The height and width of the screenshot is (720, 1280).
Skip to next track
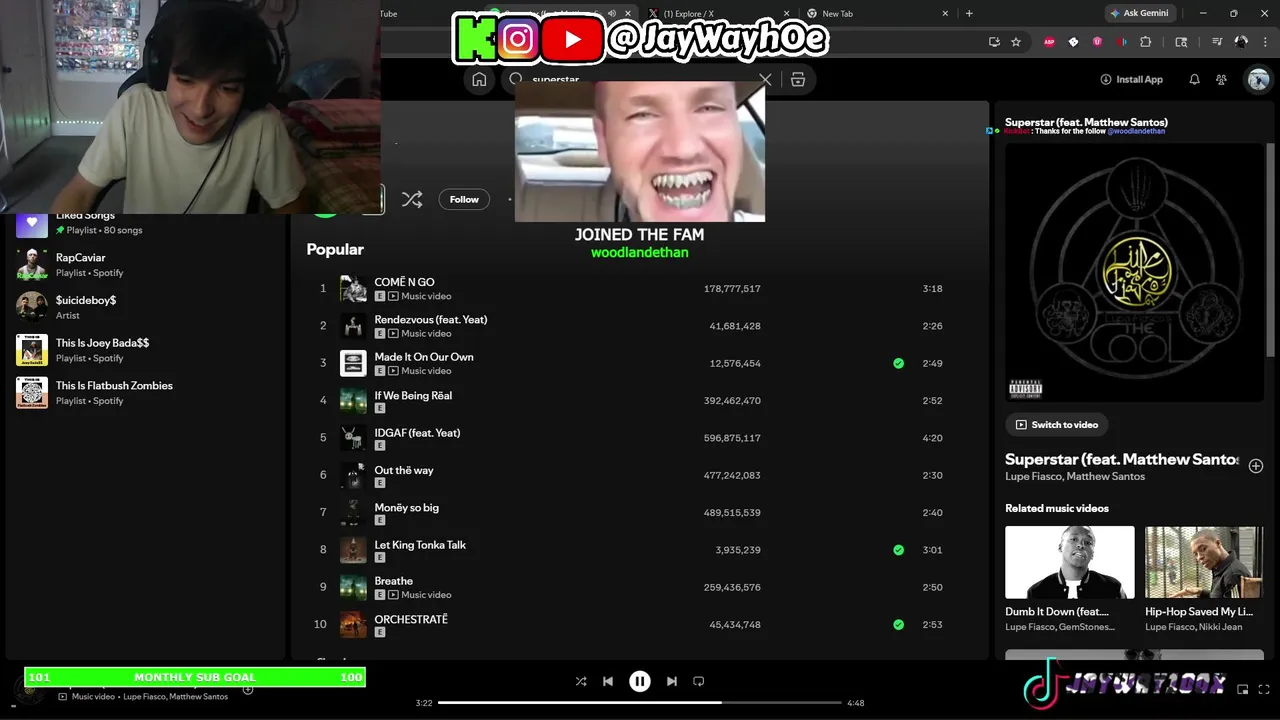click(672, 681)
